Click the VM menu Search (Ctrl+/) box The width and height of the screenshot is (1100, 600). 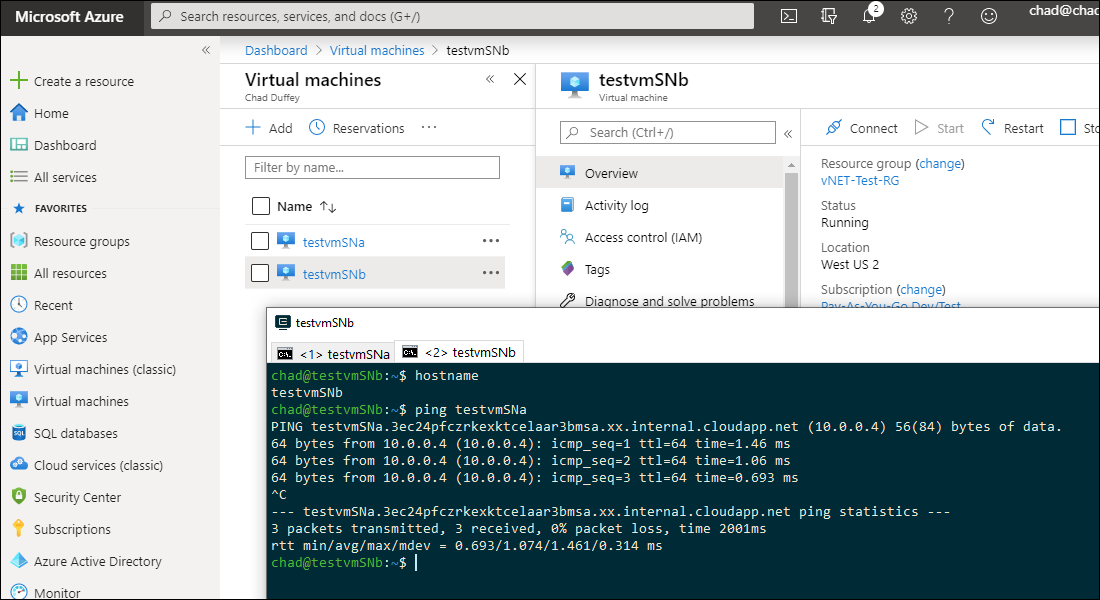coord(667,133)
